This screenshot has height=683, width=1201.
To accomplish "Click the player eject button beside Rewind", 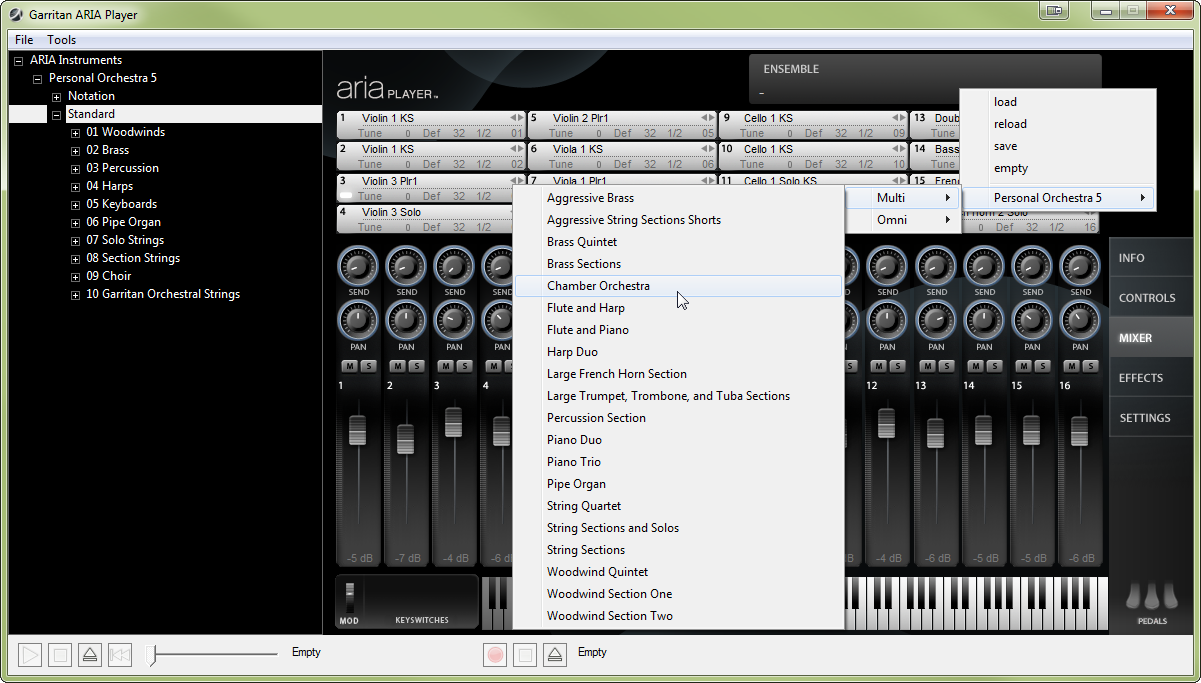I will tap(90, 655).
